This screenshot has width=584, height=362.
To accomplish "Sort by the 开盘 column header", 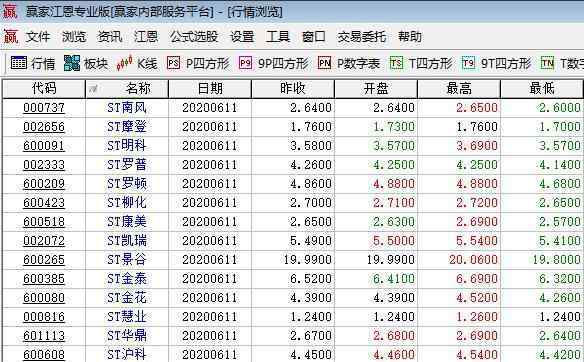I will pos(376,89).
